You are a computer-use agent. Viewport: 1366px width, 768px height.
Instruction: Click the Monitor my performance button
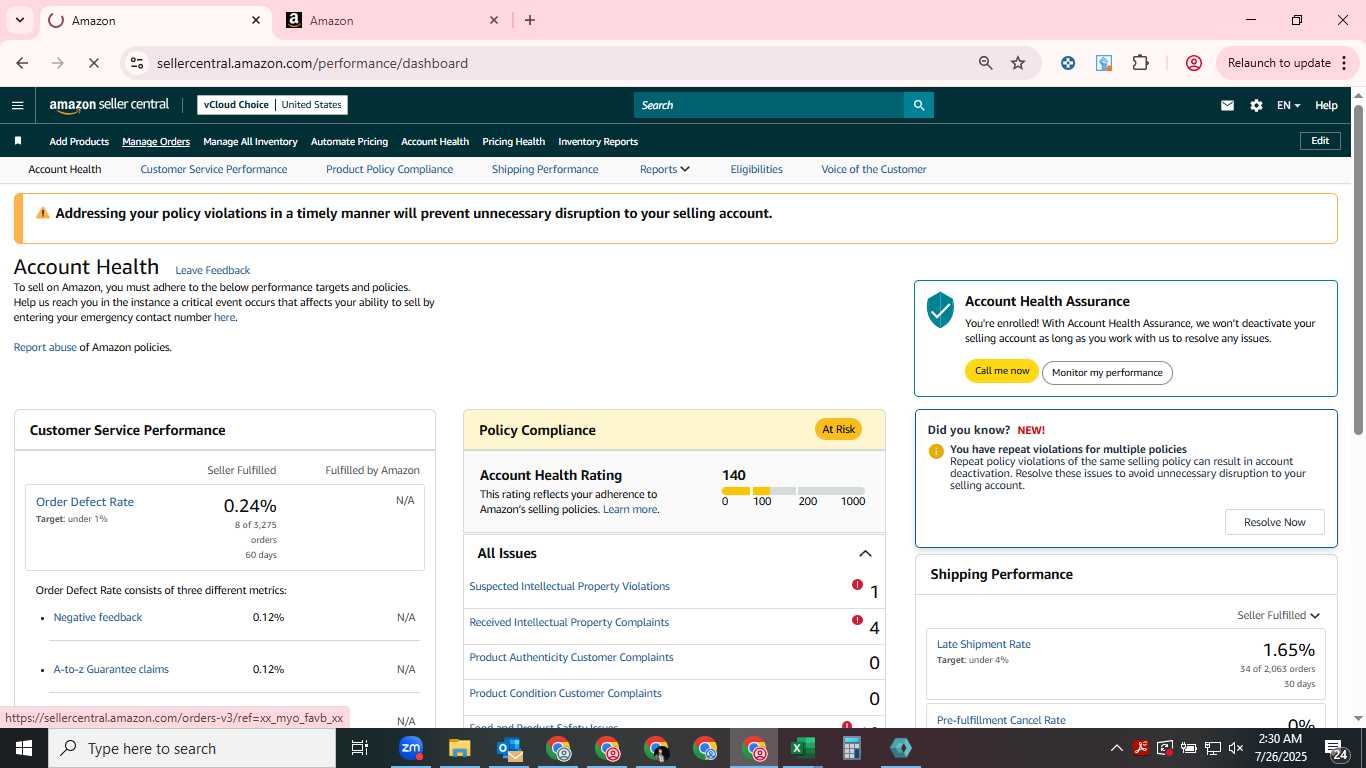[1107, 372]
